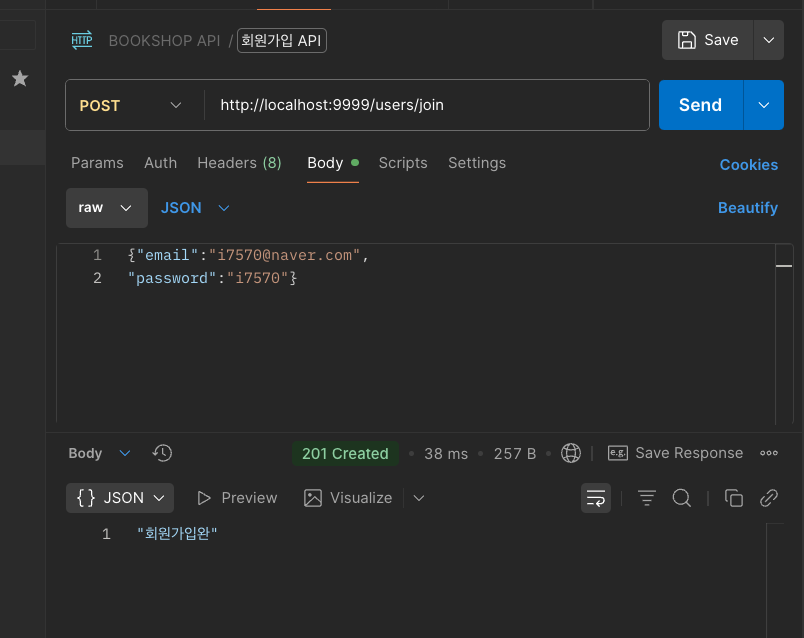Copy response body with the copy icon
The image size is (804, 638).
coord(734,497)
